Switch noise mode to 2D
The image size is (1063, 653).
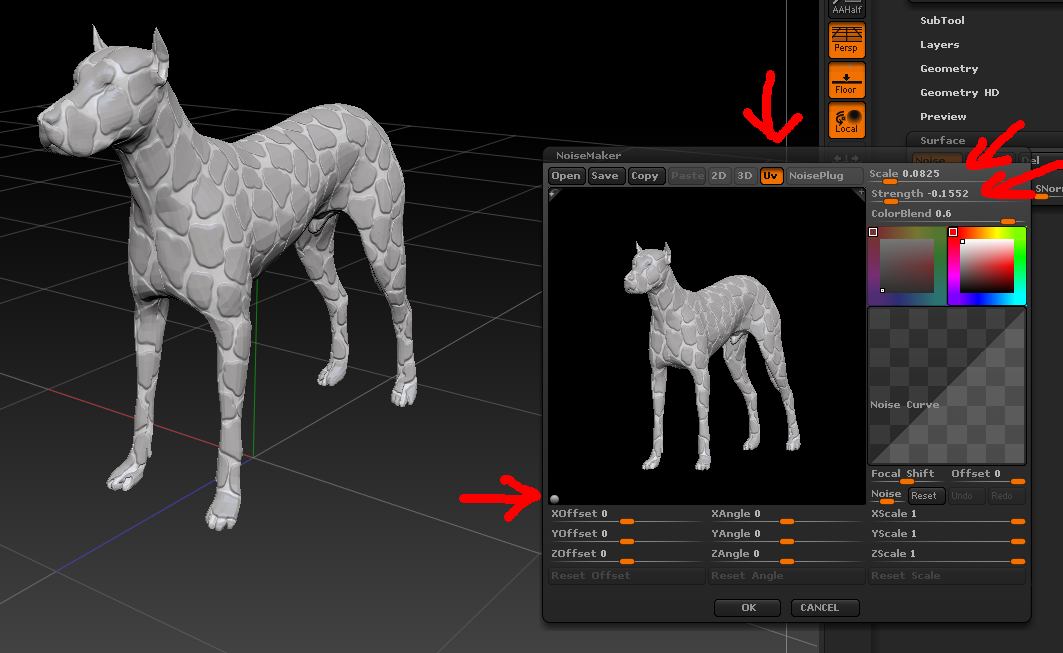tap(719, 176)
